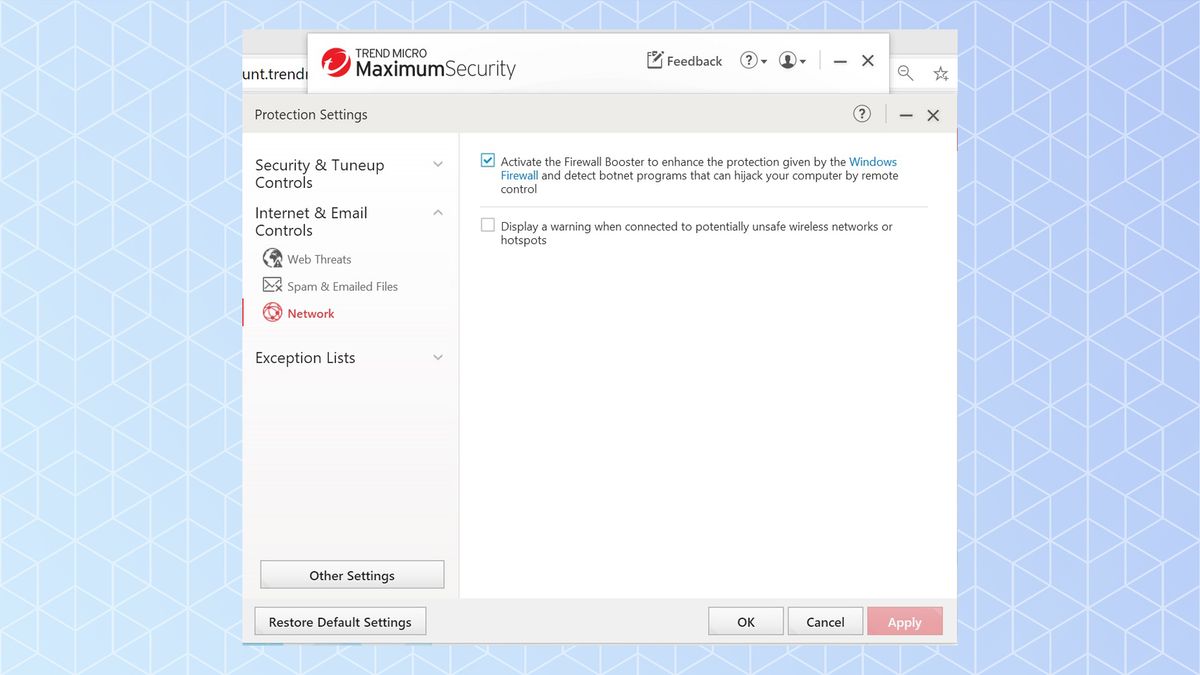Click the browser zoom magnifier icon
The image size is (1200, 675).
905,73
